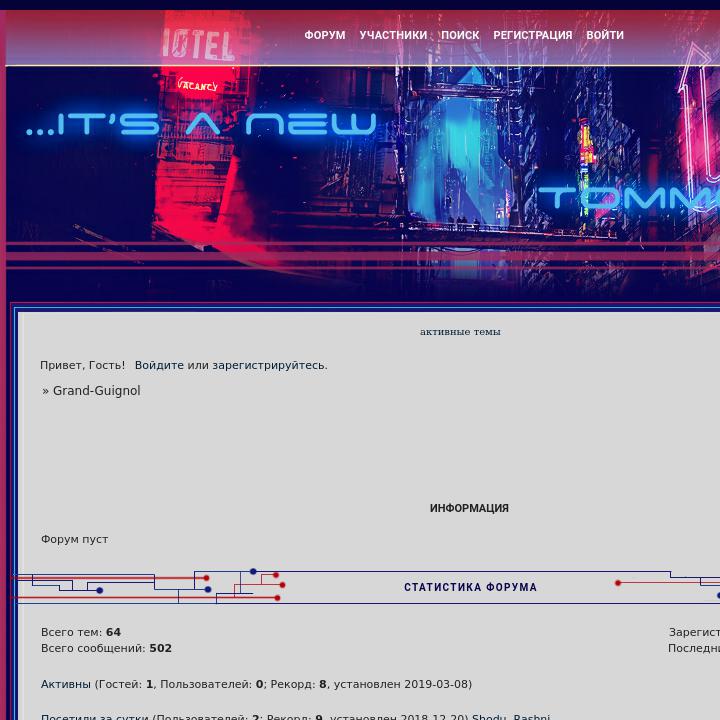Screen dimensions: 720x720
Task: Open the РЕГИСТРАЦИЯ sign-up page
Action: pyautogui.click(x=533, y=35)
